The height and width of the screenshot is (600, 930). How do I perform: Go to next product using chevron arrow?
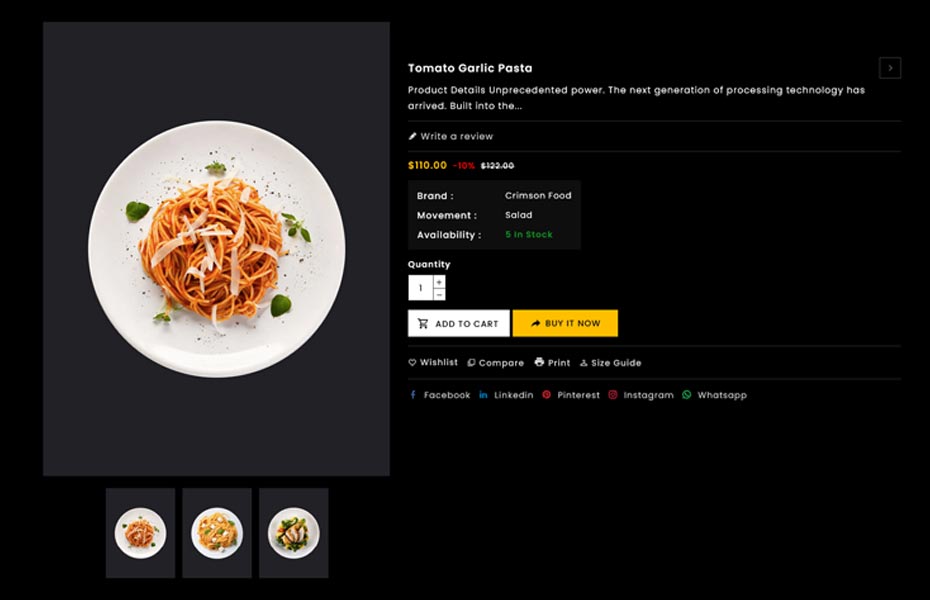click(890, 68)
